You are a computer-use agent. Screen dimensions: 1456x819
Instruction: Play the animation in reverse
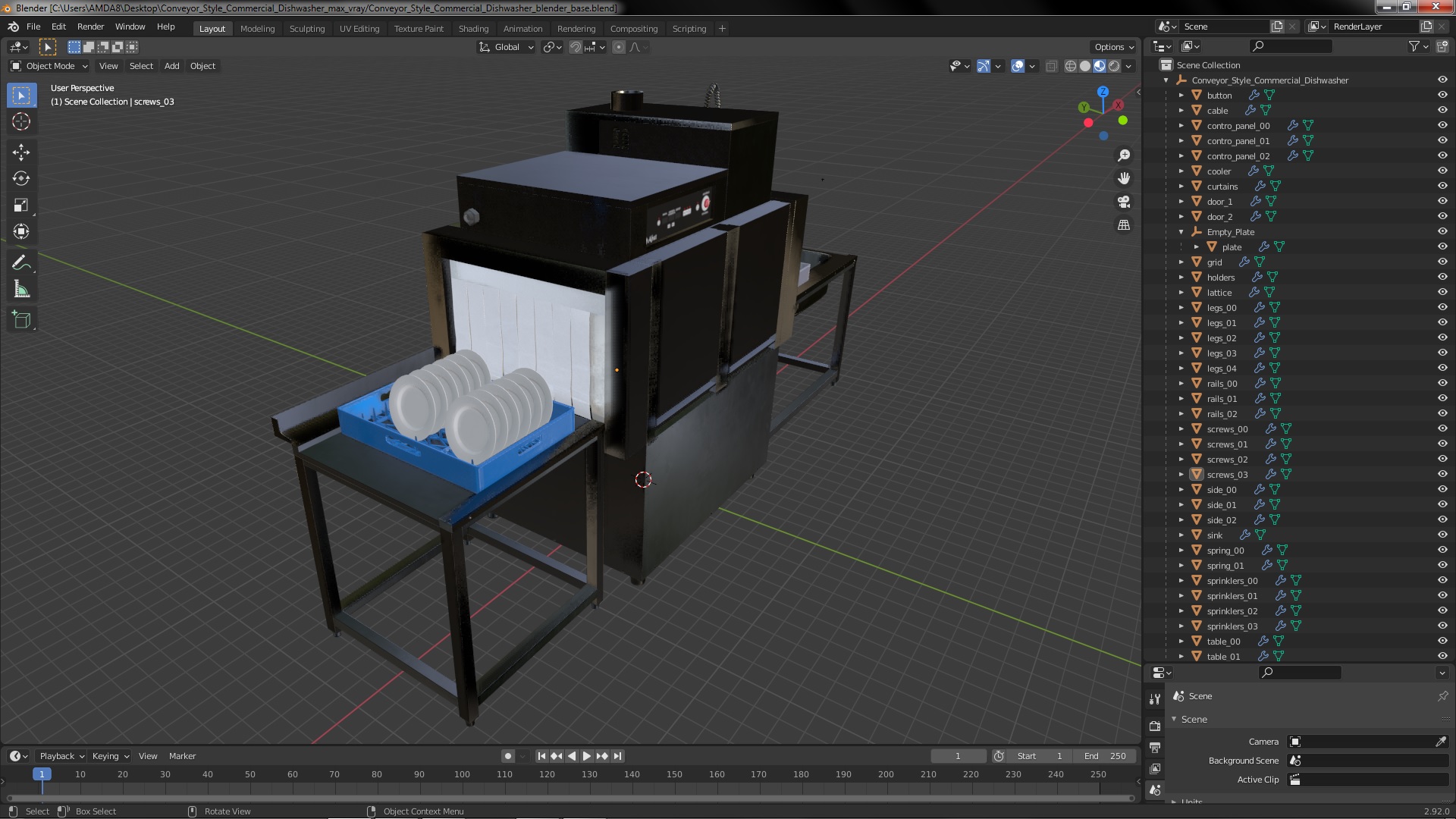click(572, 756)
